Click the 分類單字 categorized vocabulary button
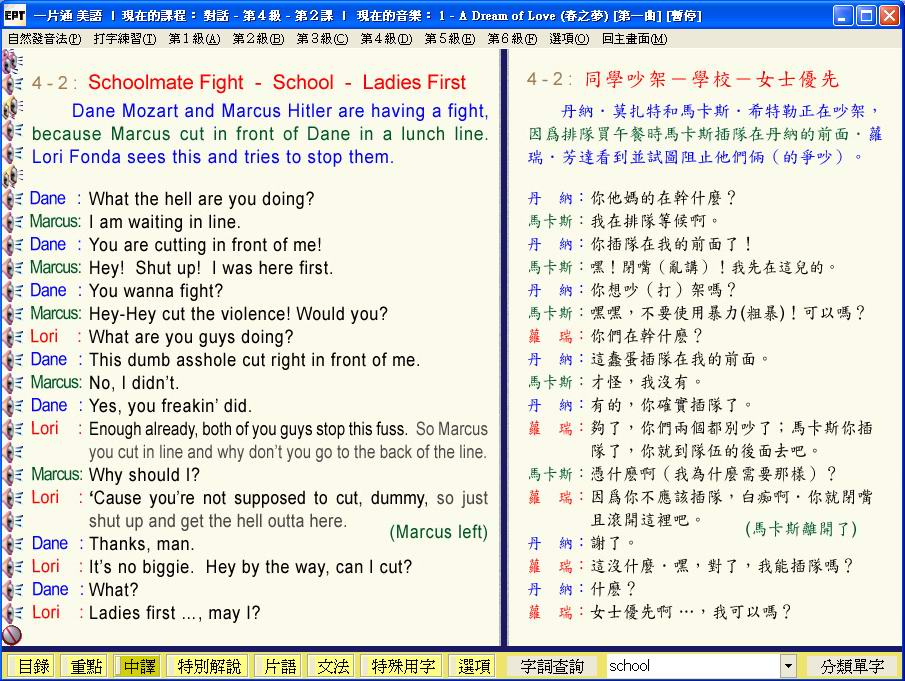Screen dimensions: 905x681 [853, 666]
